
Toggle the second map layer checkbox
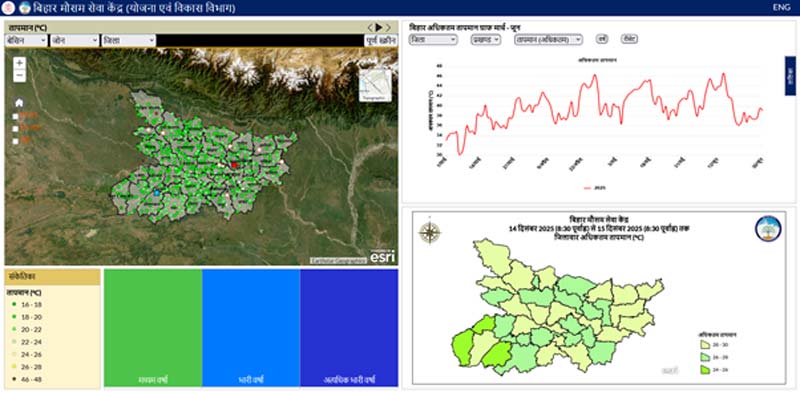[15, 129]
